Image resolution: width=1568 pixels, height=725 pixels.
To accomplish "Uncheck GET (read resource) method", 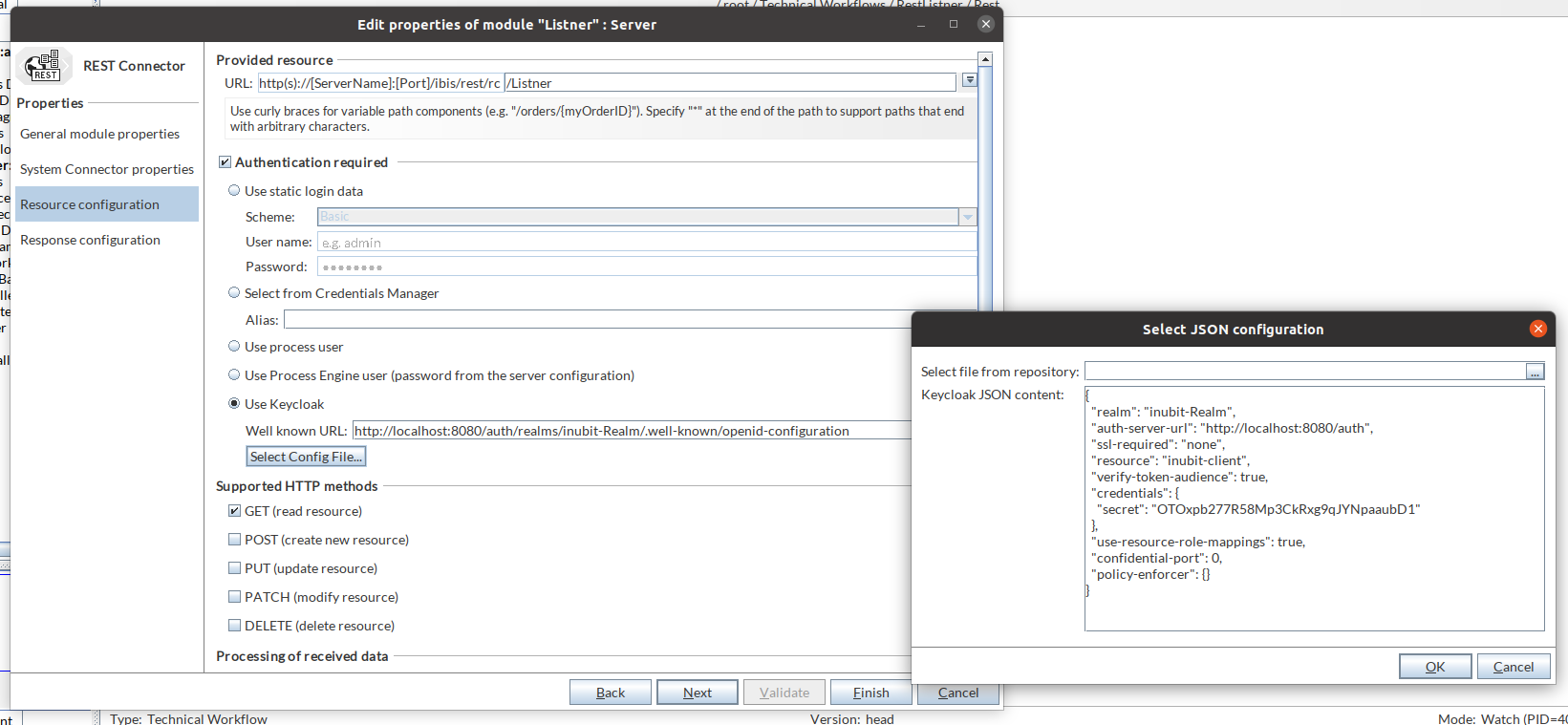I will 234,511.
